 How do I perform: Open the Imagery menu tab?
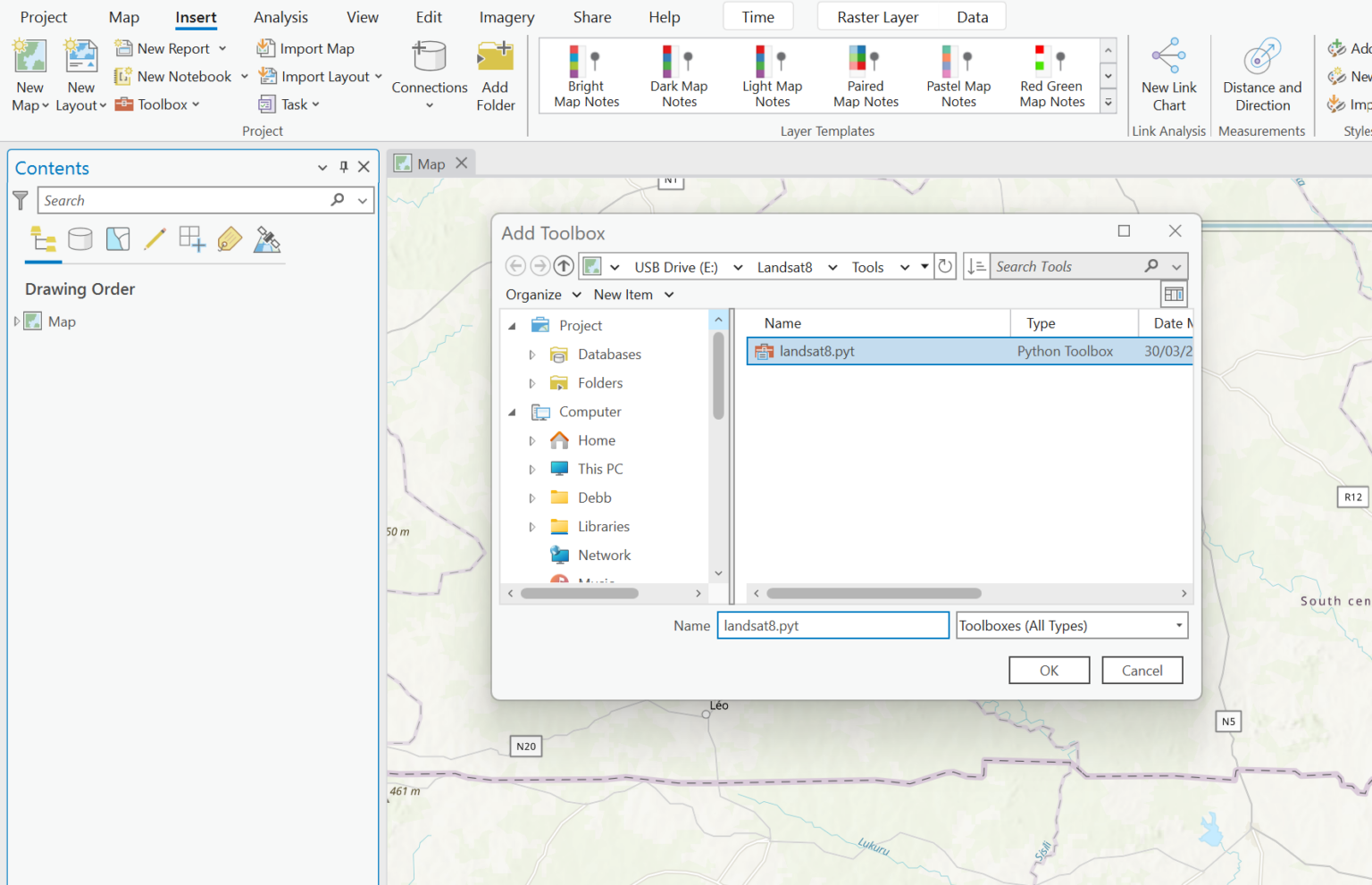click(x=506, y=16)
